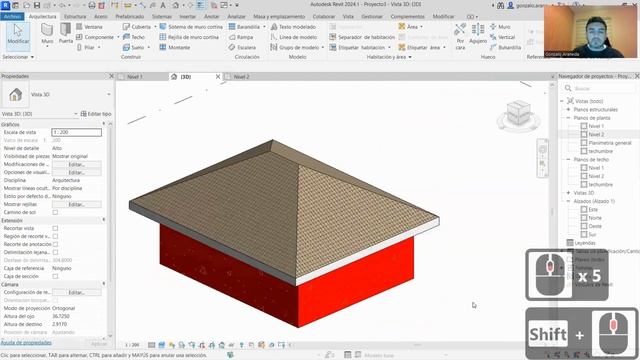Viewport: 640px width, 360px height.
Task: Select the Buhardilla dormer opening tool
Action: [505, 47]
